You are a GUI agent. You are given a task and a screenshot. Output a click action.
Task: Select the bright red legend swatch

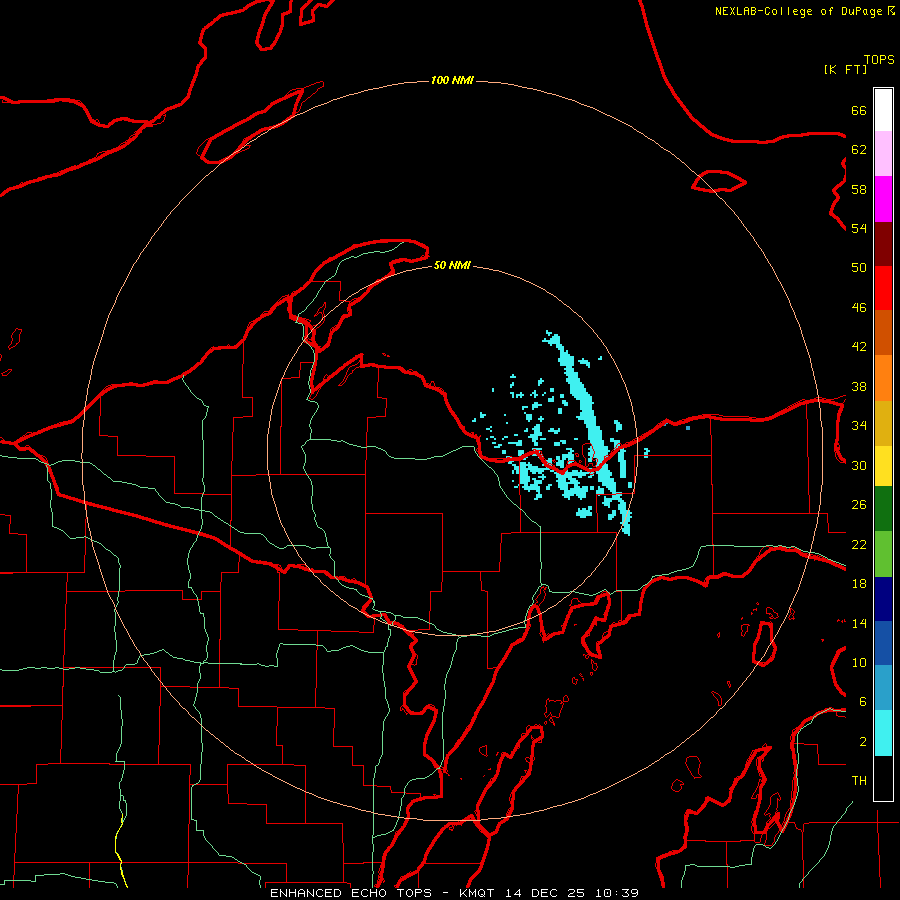pyautogui.click(x=883, y=288)
